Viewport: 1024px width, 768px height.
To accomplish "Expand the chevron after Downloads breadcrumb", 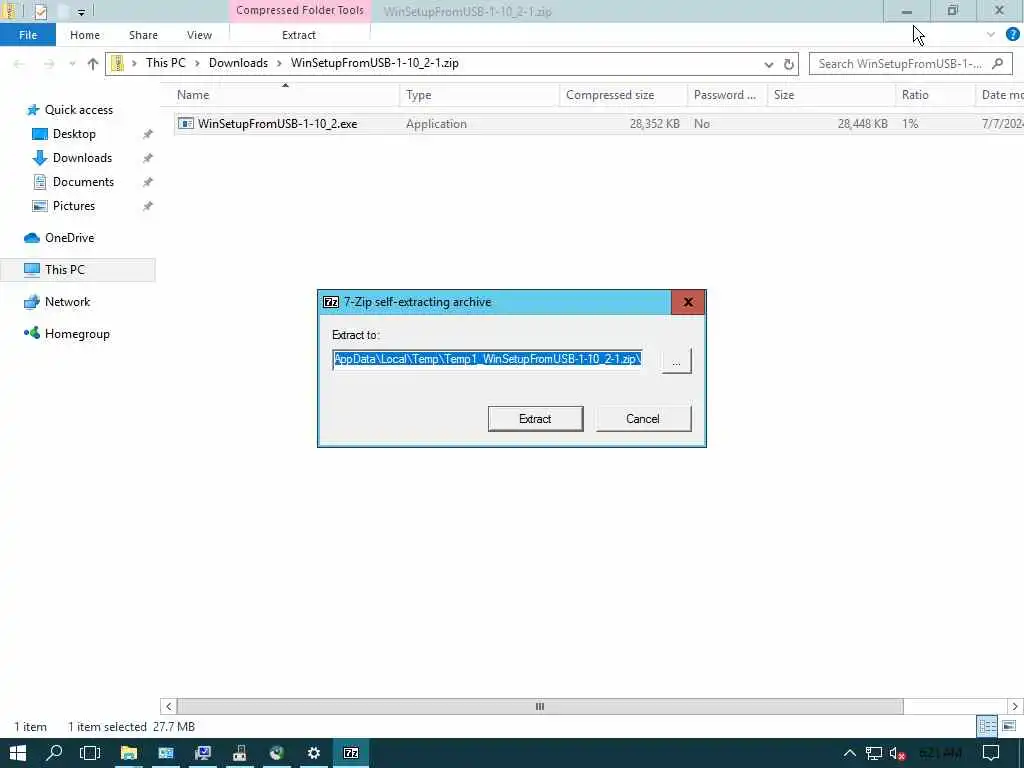I will coord(279,63).
